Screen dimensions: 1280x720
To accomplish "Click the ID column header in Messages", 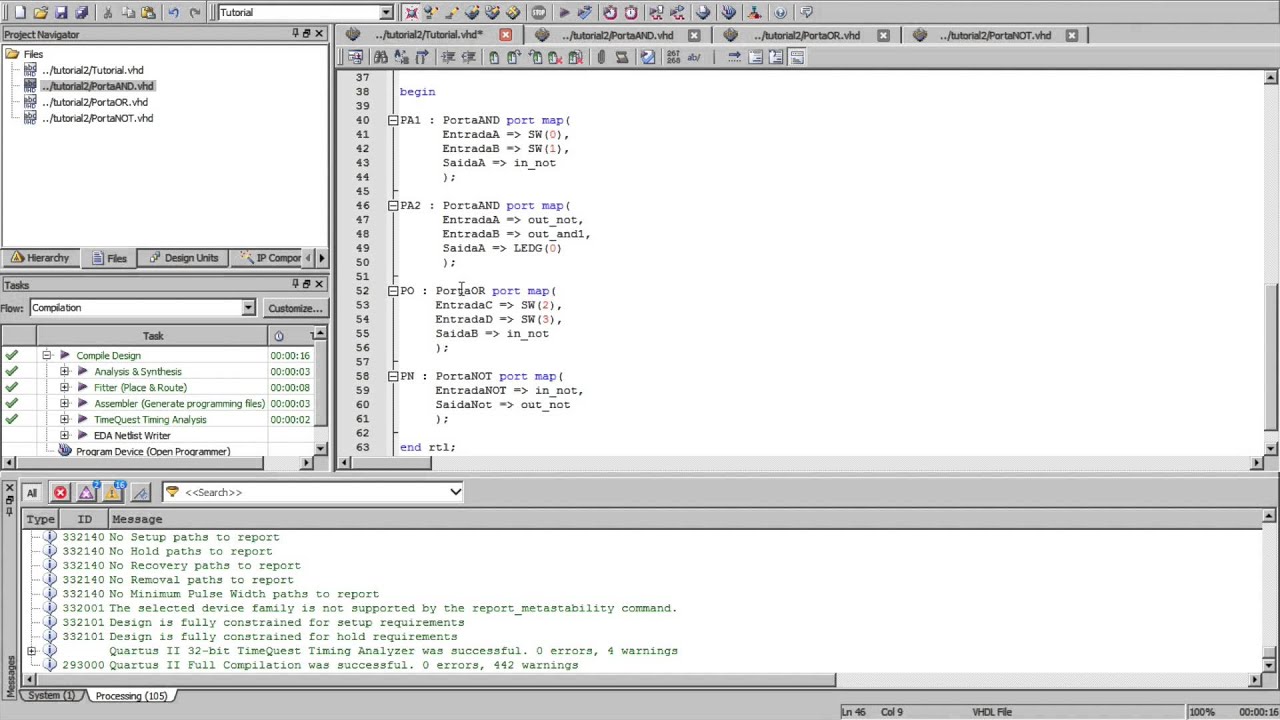I will pos(84,520).
